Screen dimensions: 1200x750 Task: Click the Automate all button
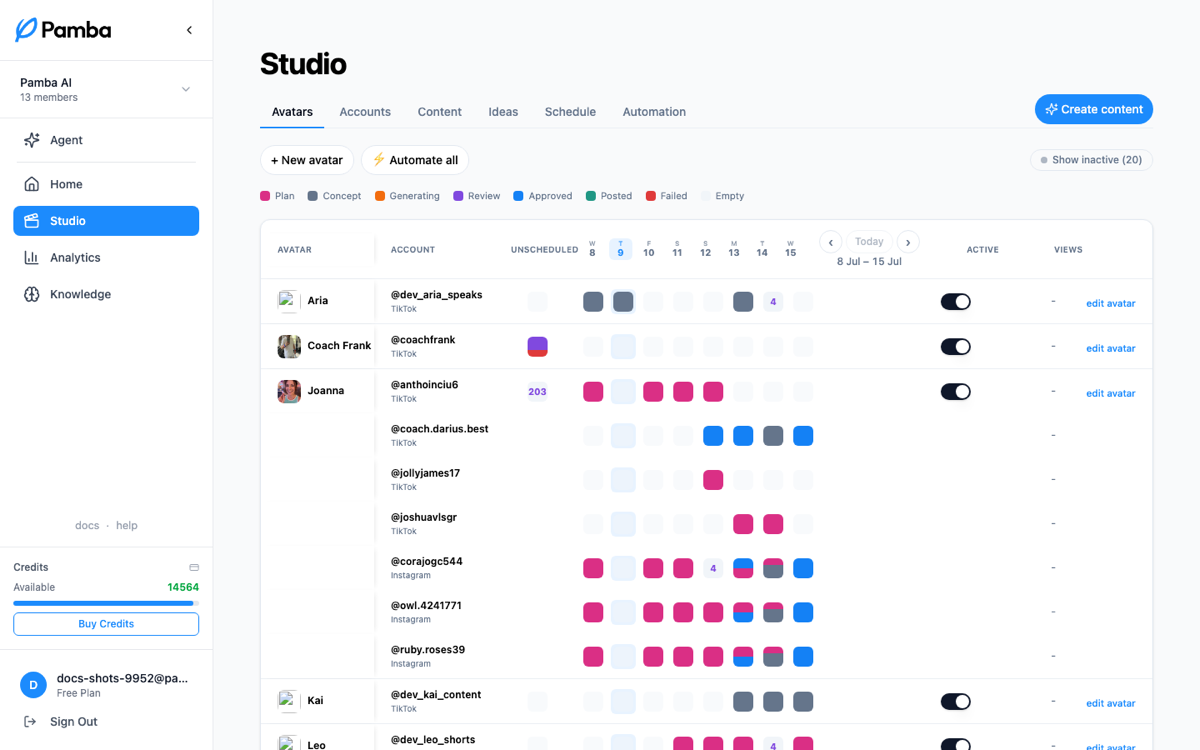415,160
